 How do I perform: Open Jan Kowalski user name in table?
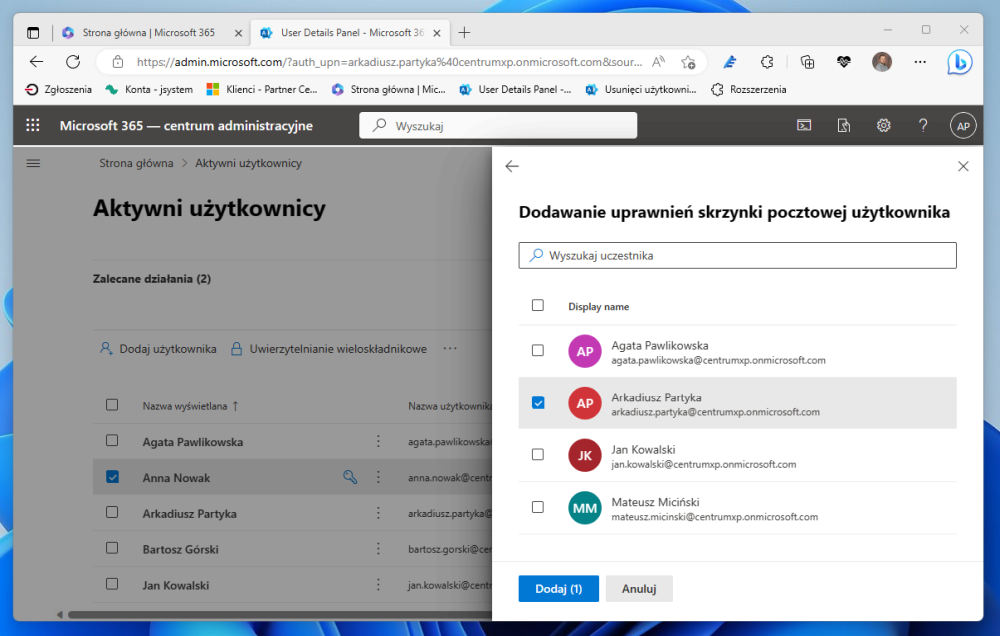[x=176, y=585]
